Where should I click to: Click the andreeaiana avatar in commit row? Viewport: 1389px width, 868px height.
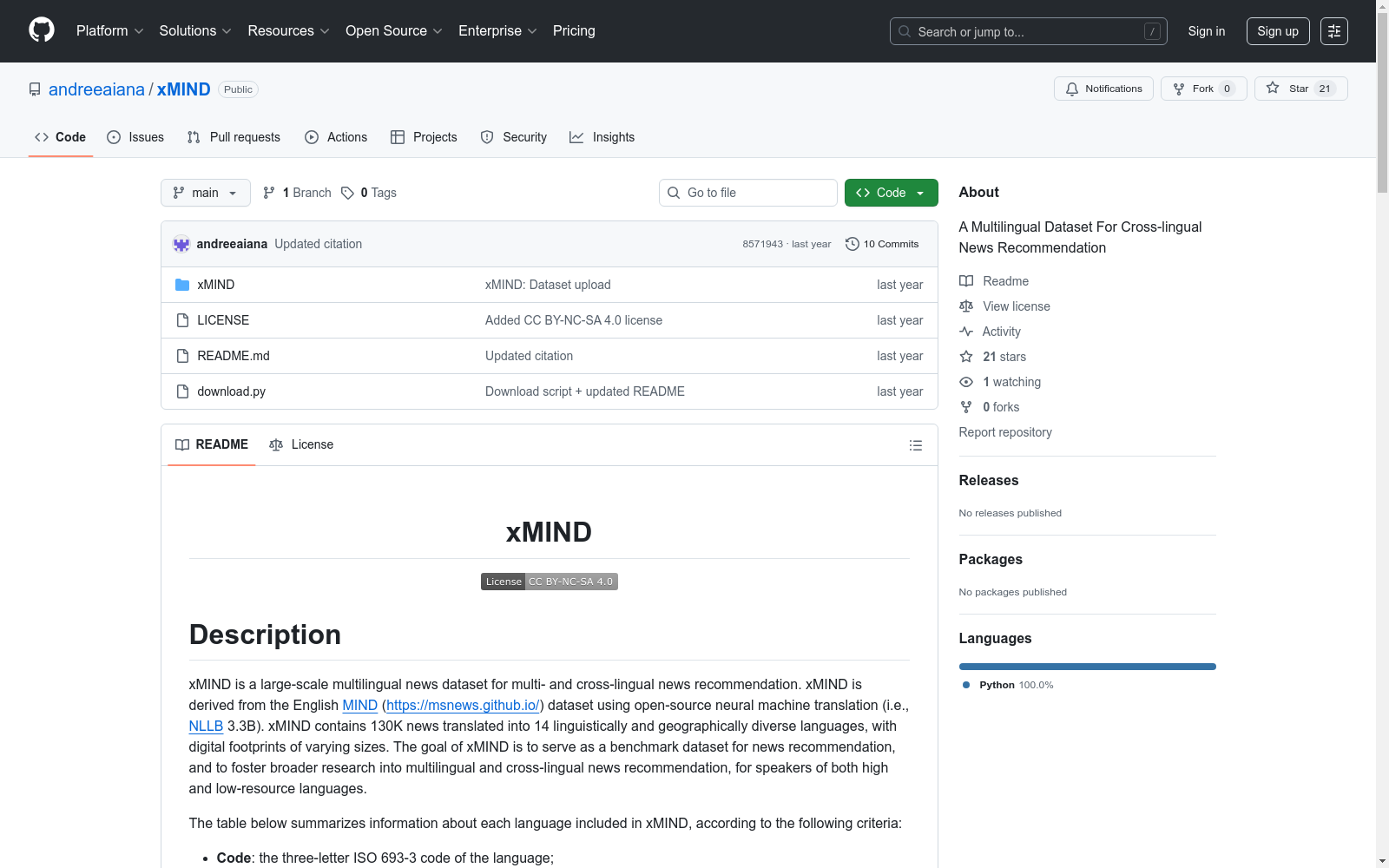coord(181,244)
